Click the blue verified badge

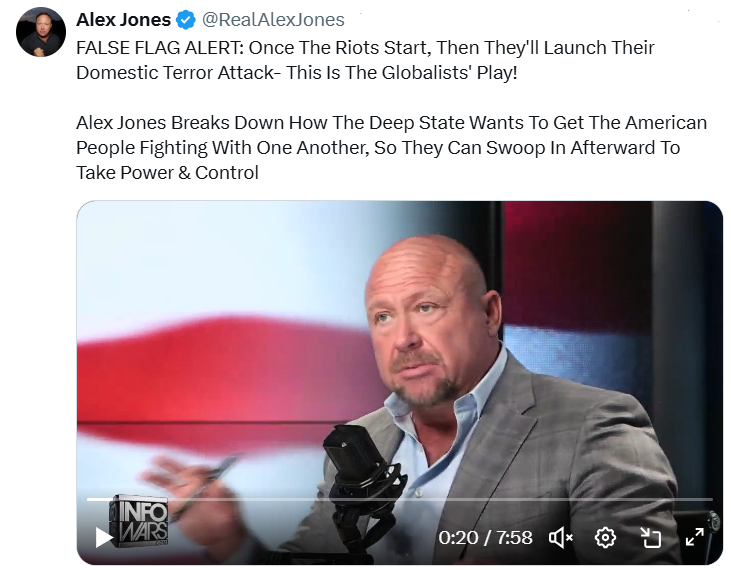click(186, 20)
